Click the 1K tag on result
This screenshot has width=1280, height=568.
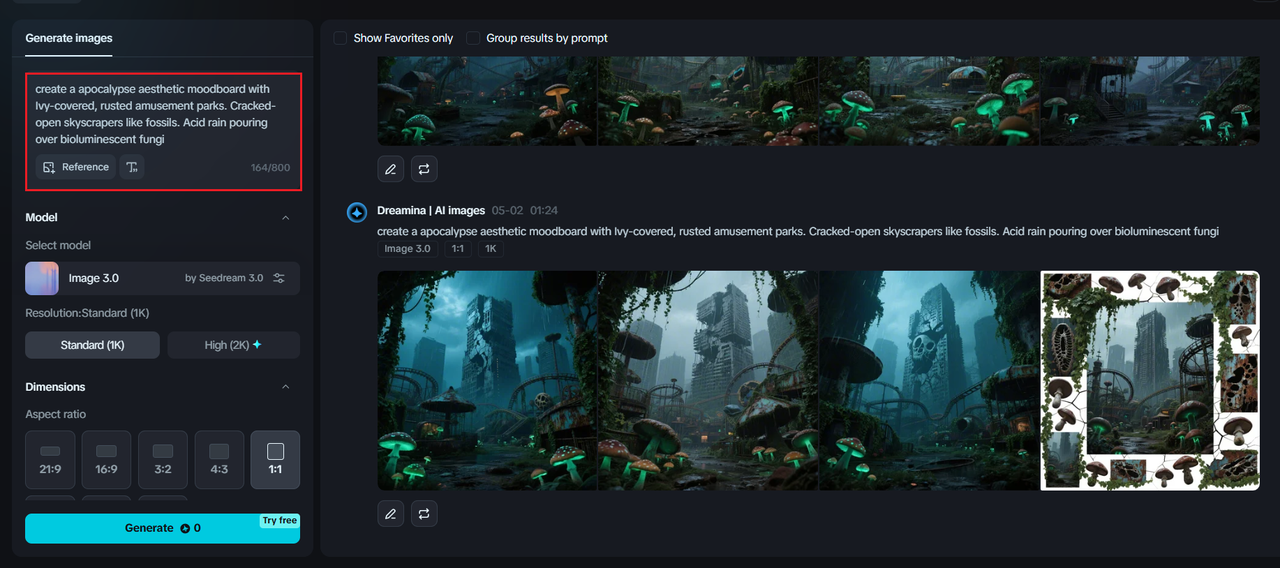pyautogui.click(x=490, y=248)
